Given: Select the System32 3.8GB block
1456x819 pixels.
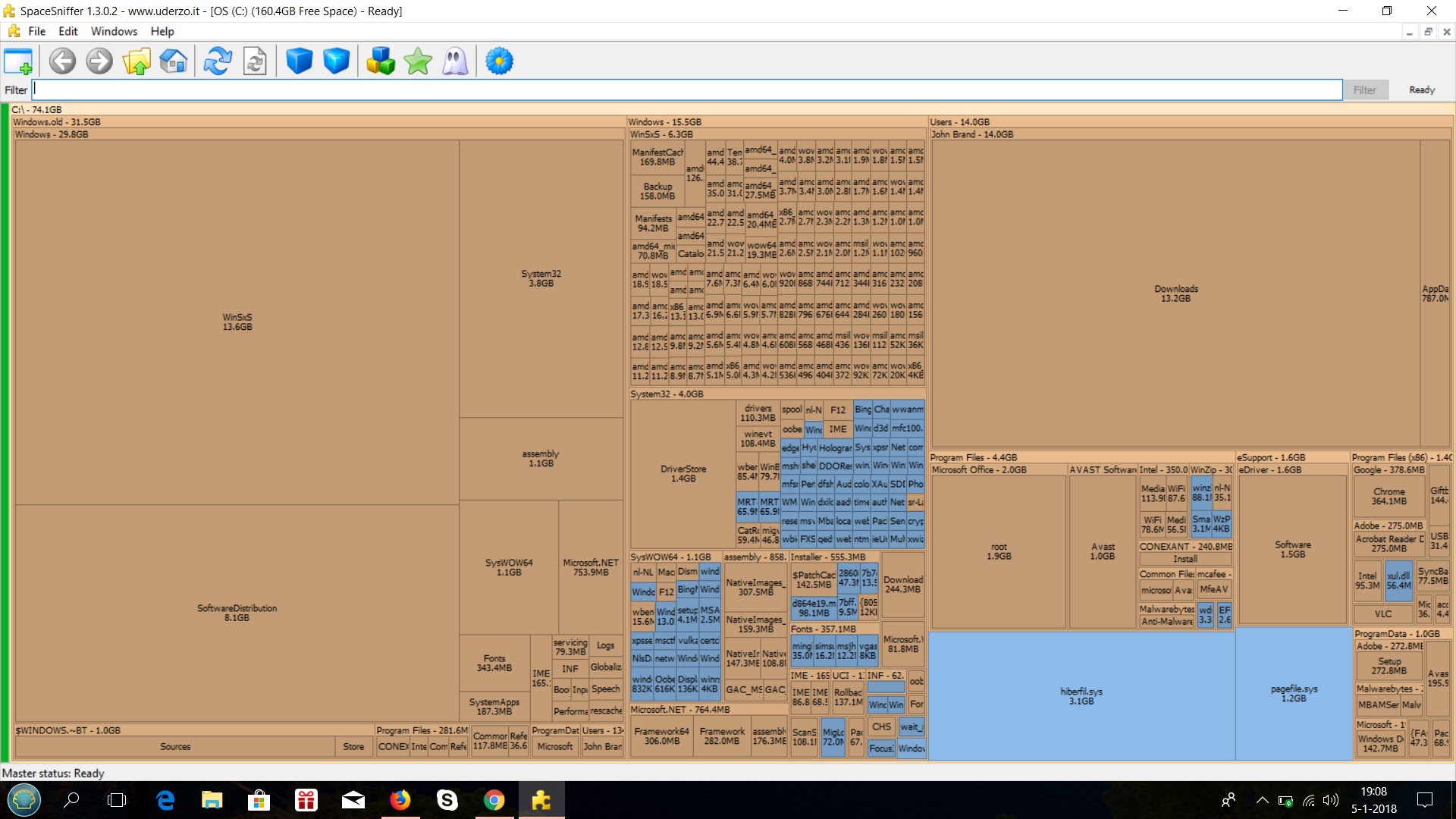Looking at the screenshot, I should [541, 278].
